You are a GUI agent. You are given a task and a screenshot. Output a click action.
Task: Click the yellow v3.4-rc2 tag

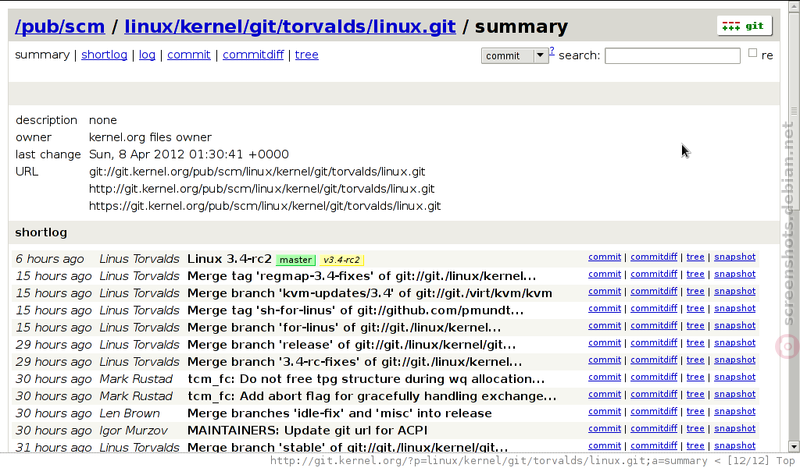tap(341, 260)
